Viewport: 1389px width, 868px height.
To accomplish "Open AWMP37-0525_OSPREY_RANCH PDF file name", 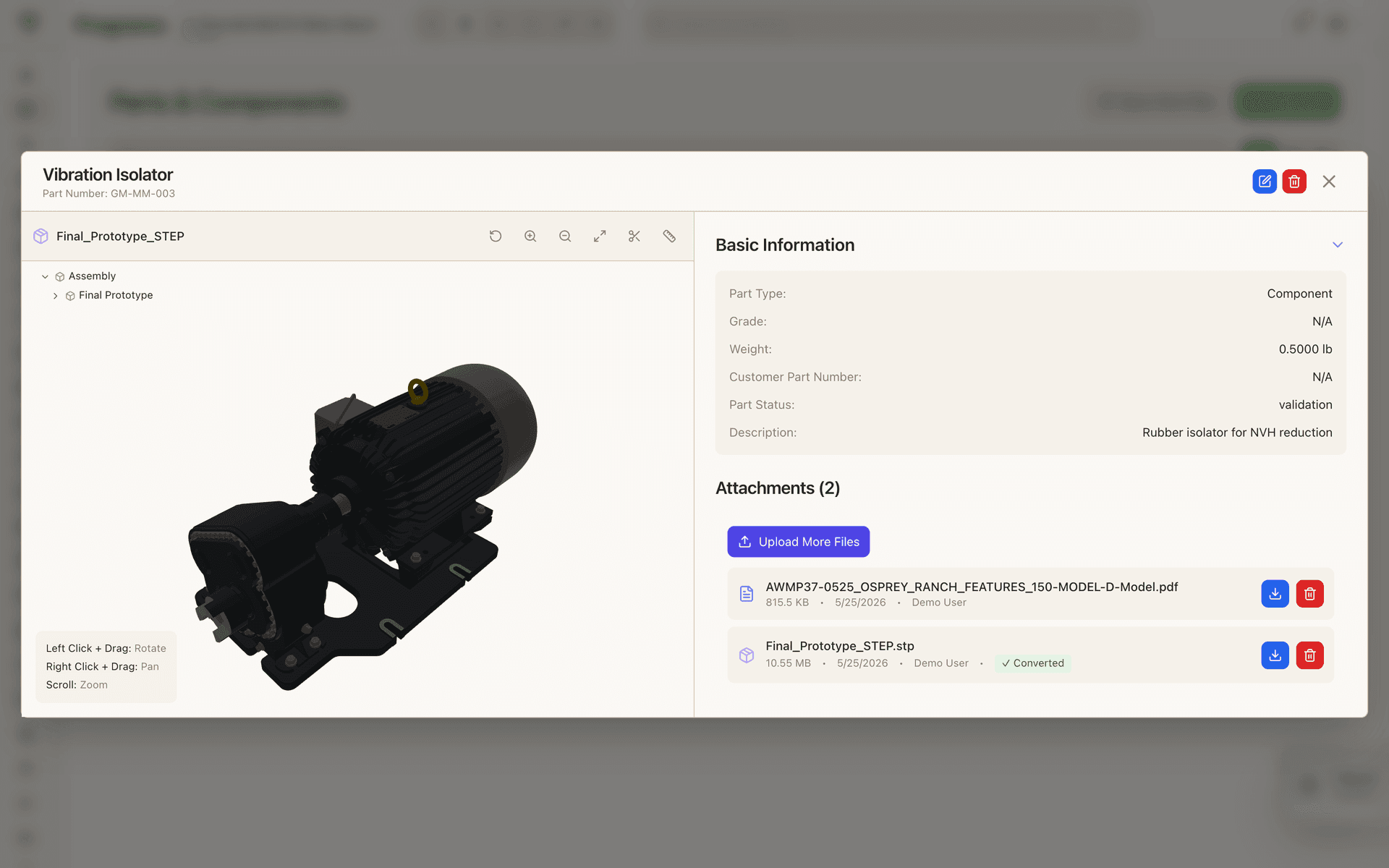I will click(x=972, y=587).
